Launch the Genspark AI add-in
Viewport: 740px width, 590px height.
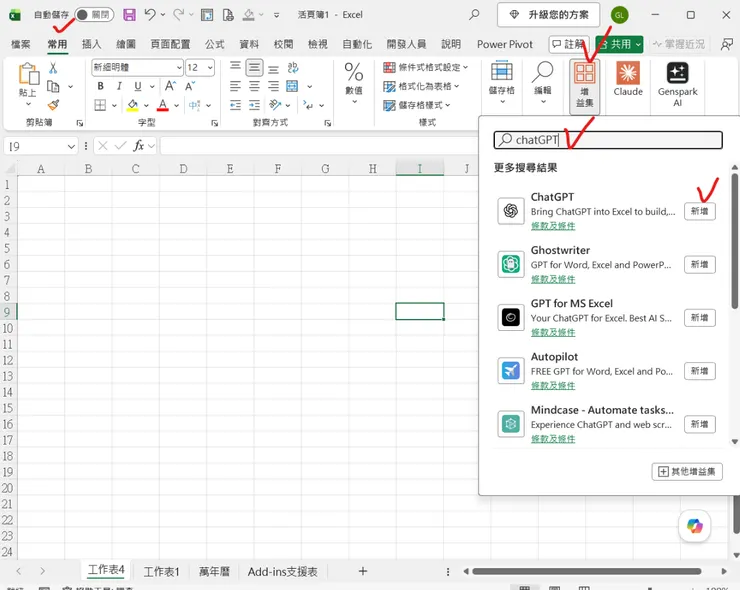(677, 84)
